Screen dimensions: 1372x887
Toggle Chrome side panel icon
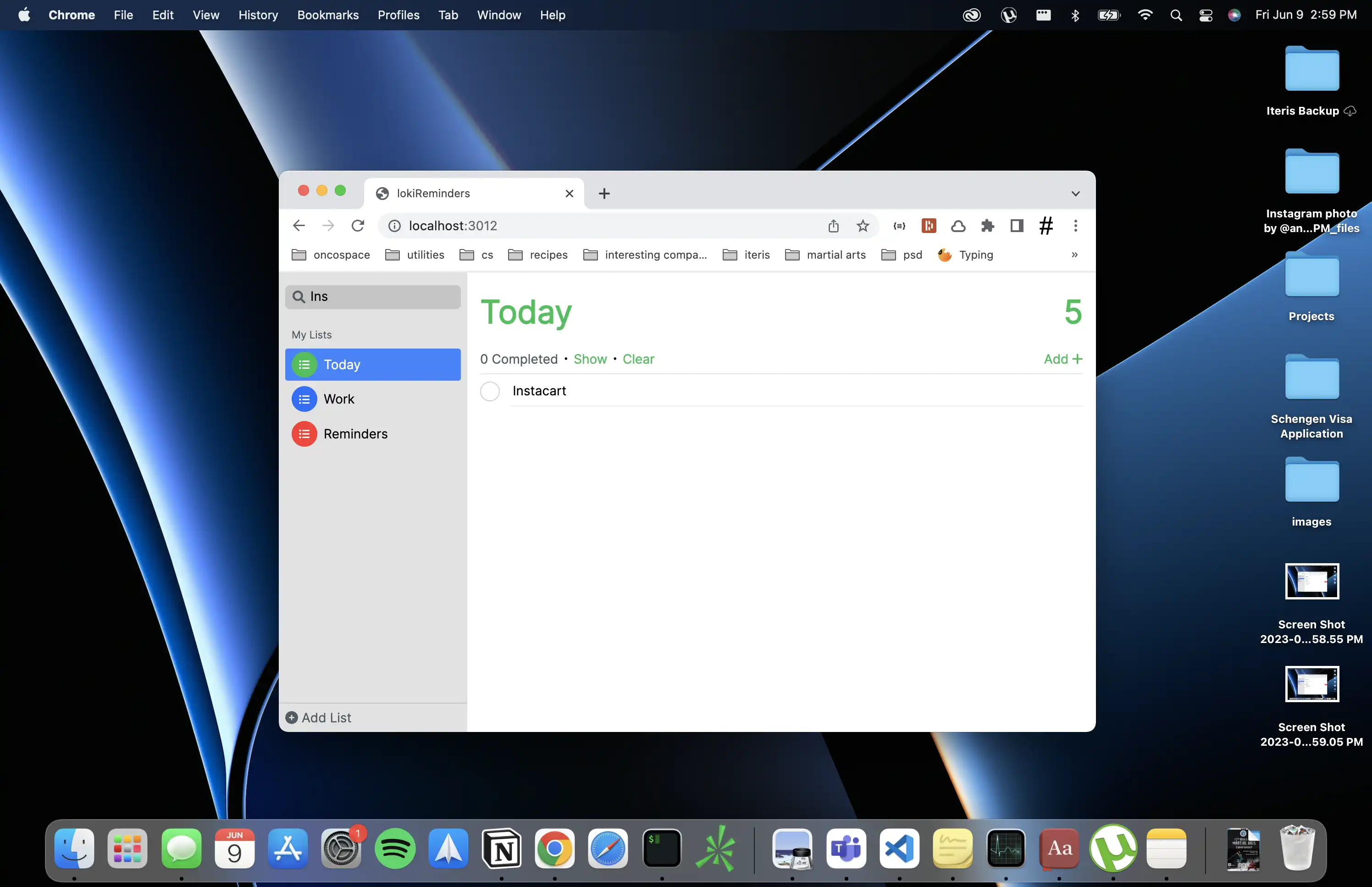tap(1017, 226)
